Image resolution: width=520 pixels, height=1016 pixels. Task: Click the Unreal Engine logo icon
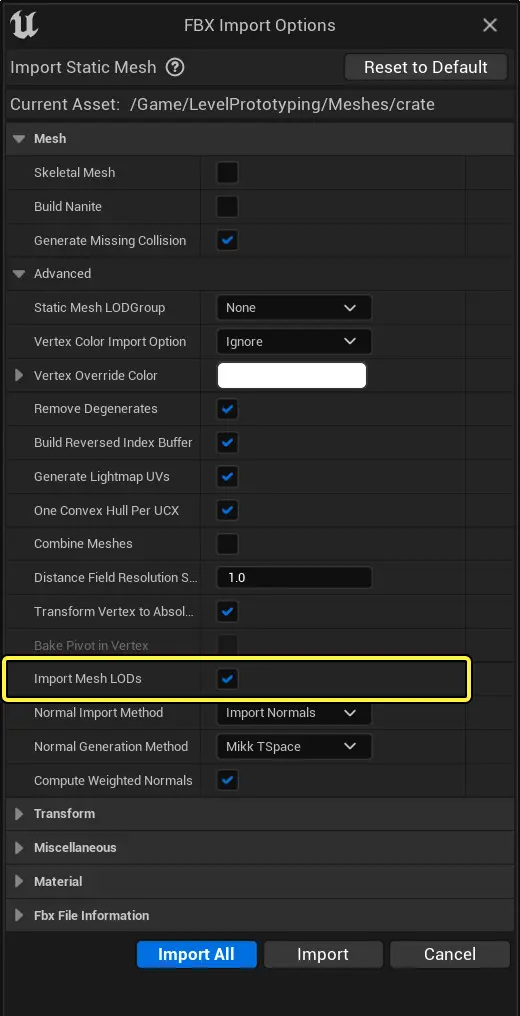pos(25,25)
